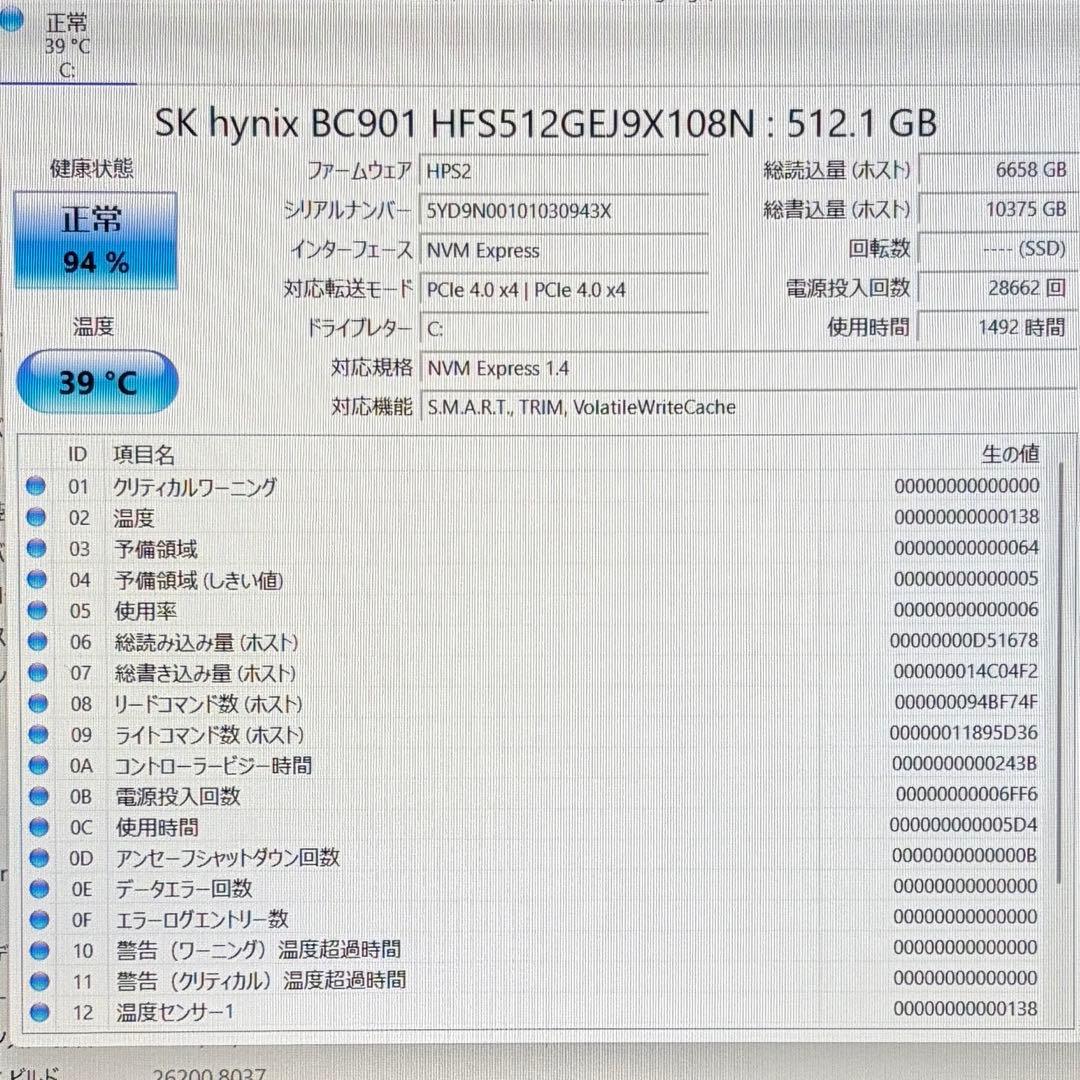Click the drive title SK hynix BC901

coord(545,123)
